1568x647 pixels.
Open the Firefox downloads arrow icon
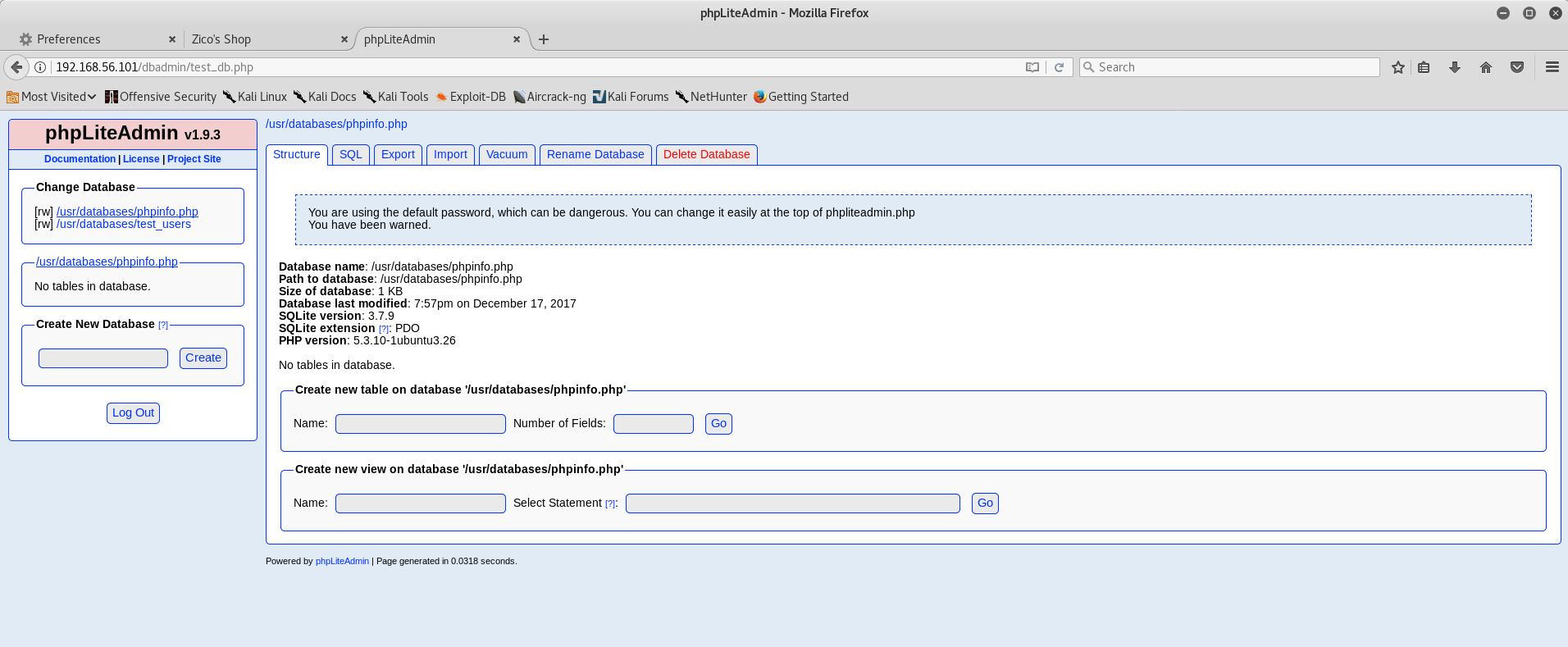coord(1454,67)
